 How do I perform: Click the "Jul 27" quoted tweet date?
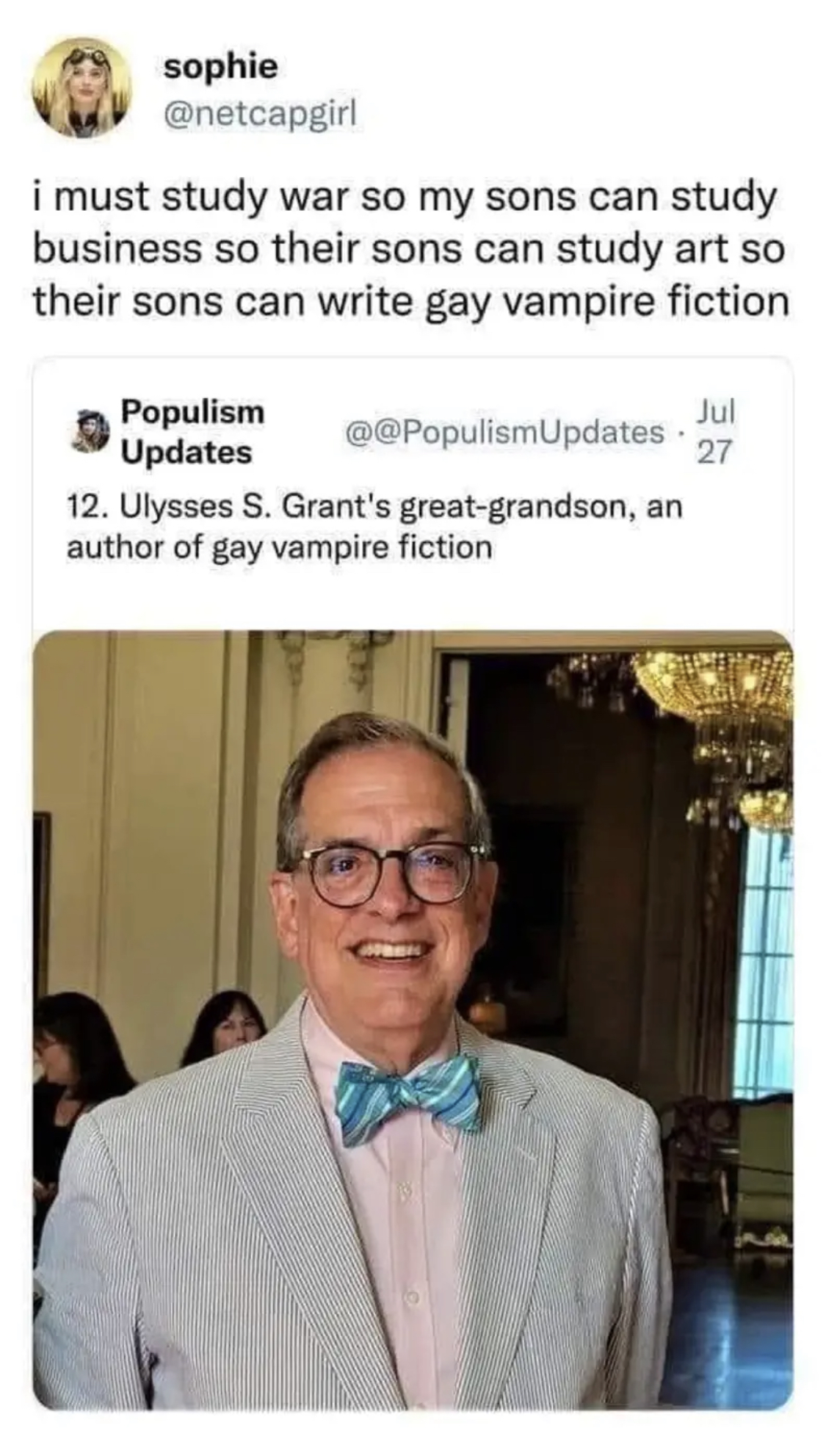click(x=714, y=431)
